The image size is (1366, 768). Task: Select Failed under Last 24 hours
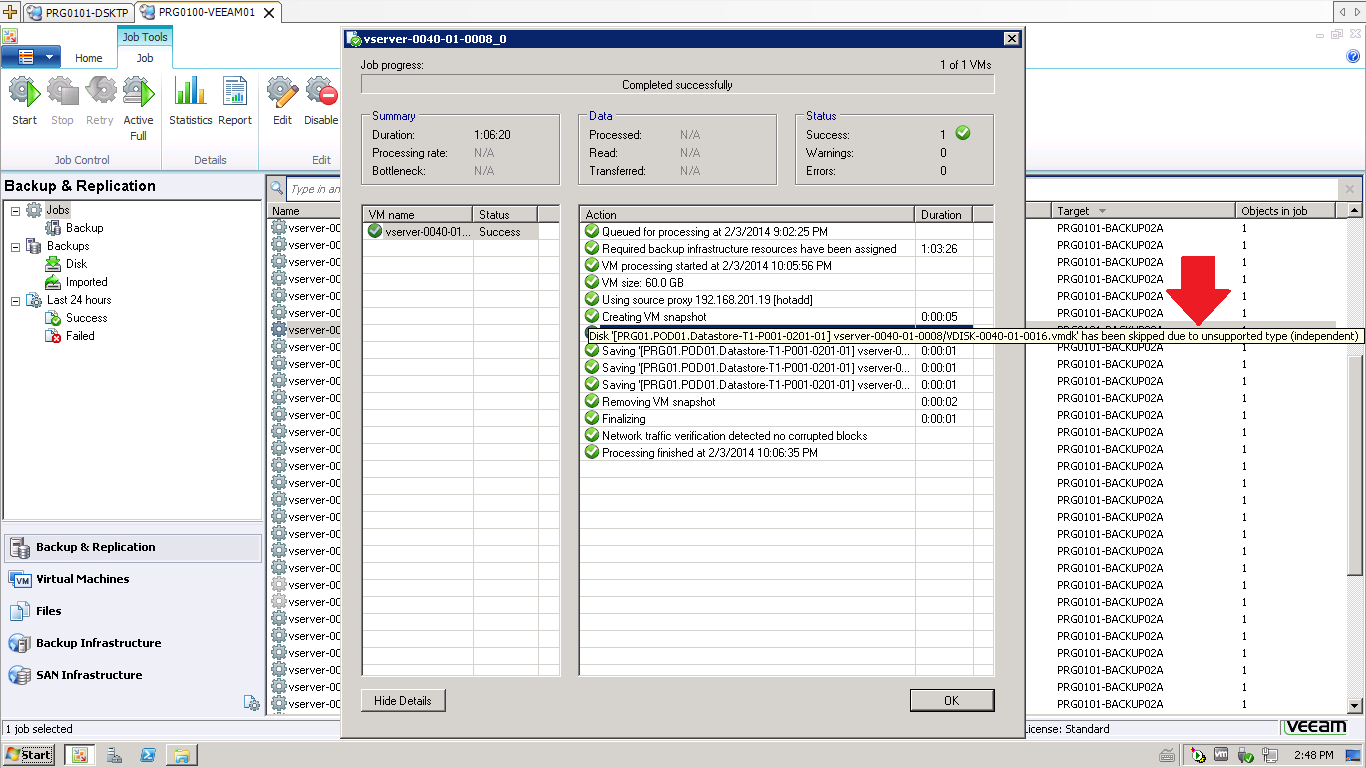point(80,336)
